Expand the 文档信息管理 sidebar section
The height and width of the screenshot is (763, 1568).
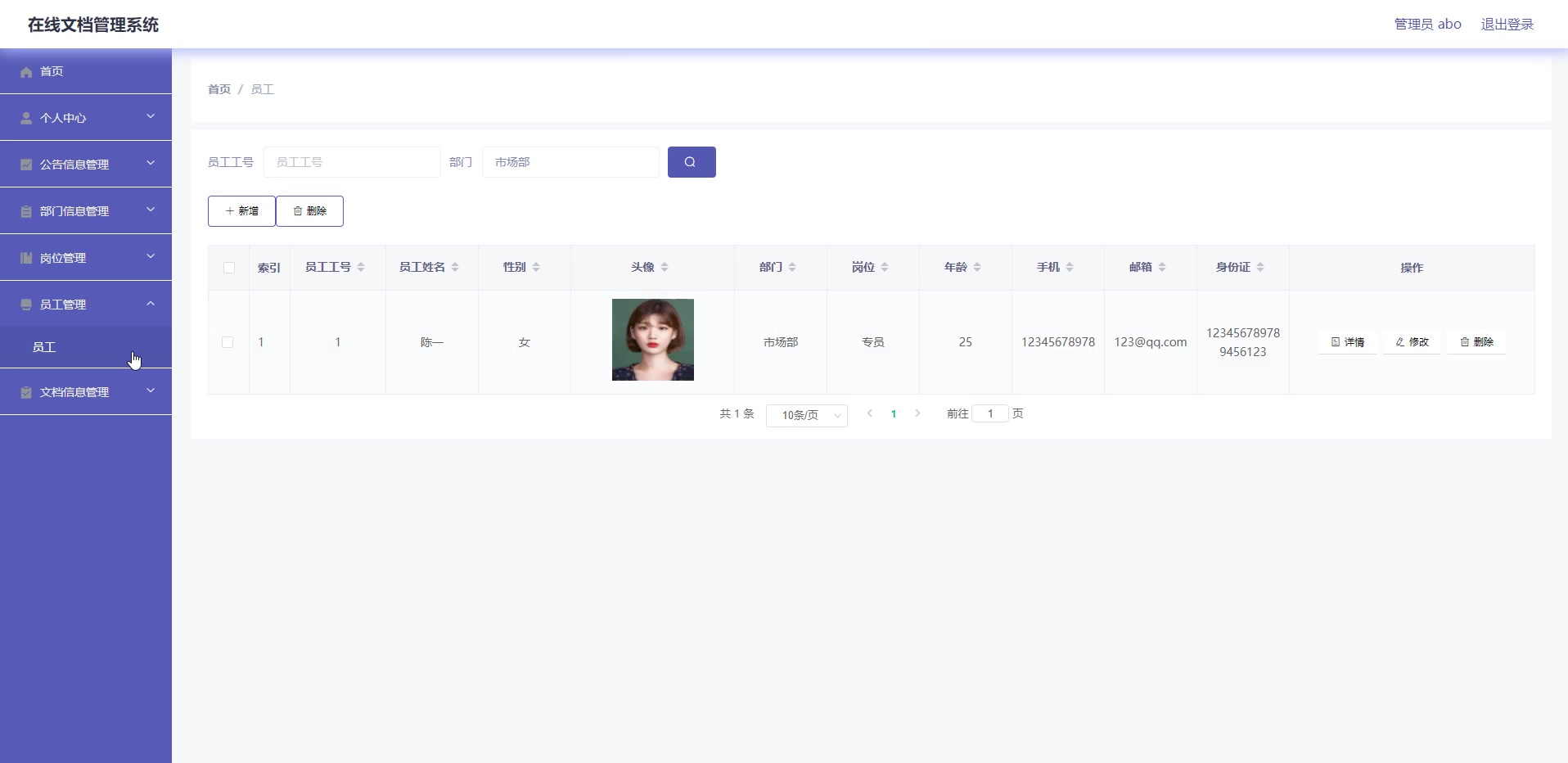86,392
